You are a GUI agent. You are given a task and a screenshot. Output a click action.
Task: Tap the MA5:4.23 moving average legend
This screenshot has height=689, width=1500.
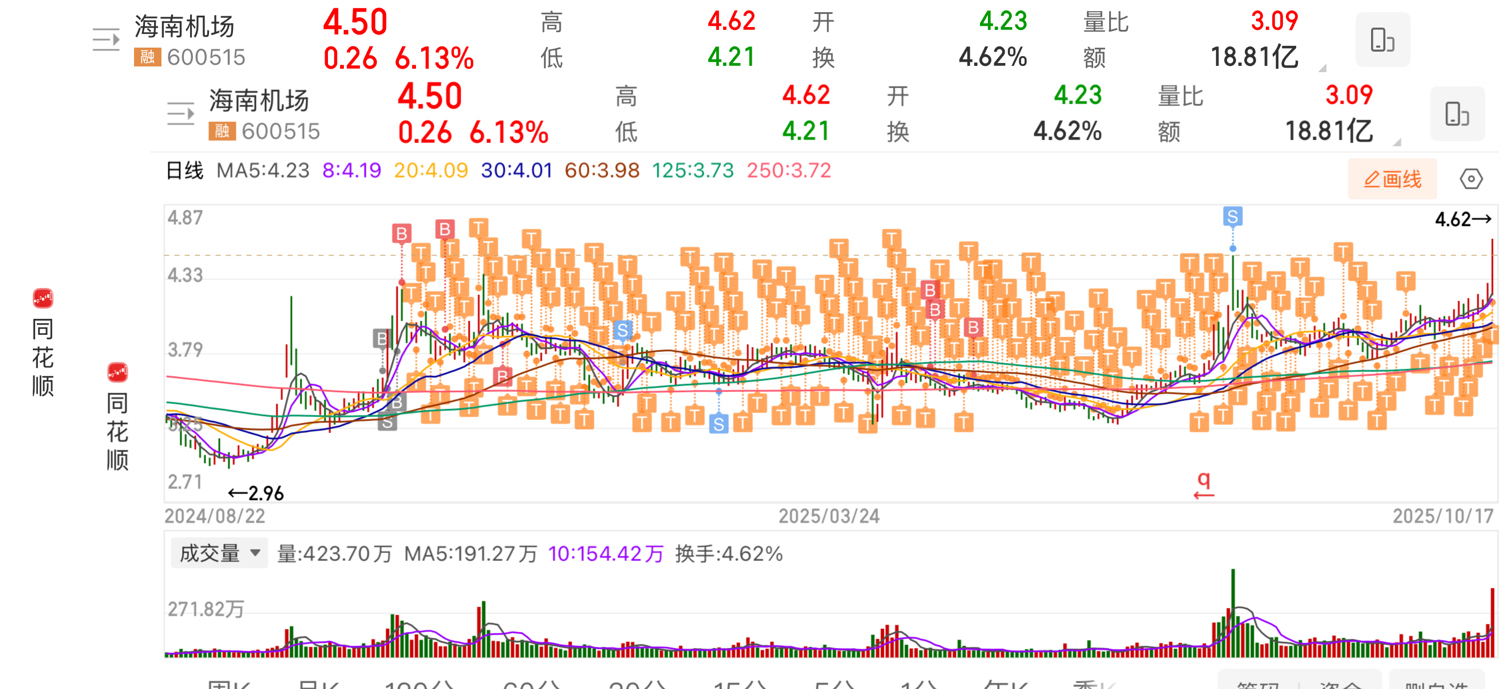tap(263, 171)
